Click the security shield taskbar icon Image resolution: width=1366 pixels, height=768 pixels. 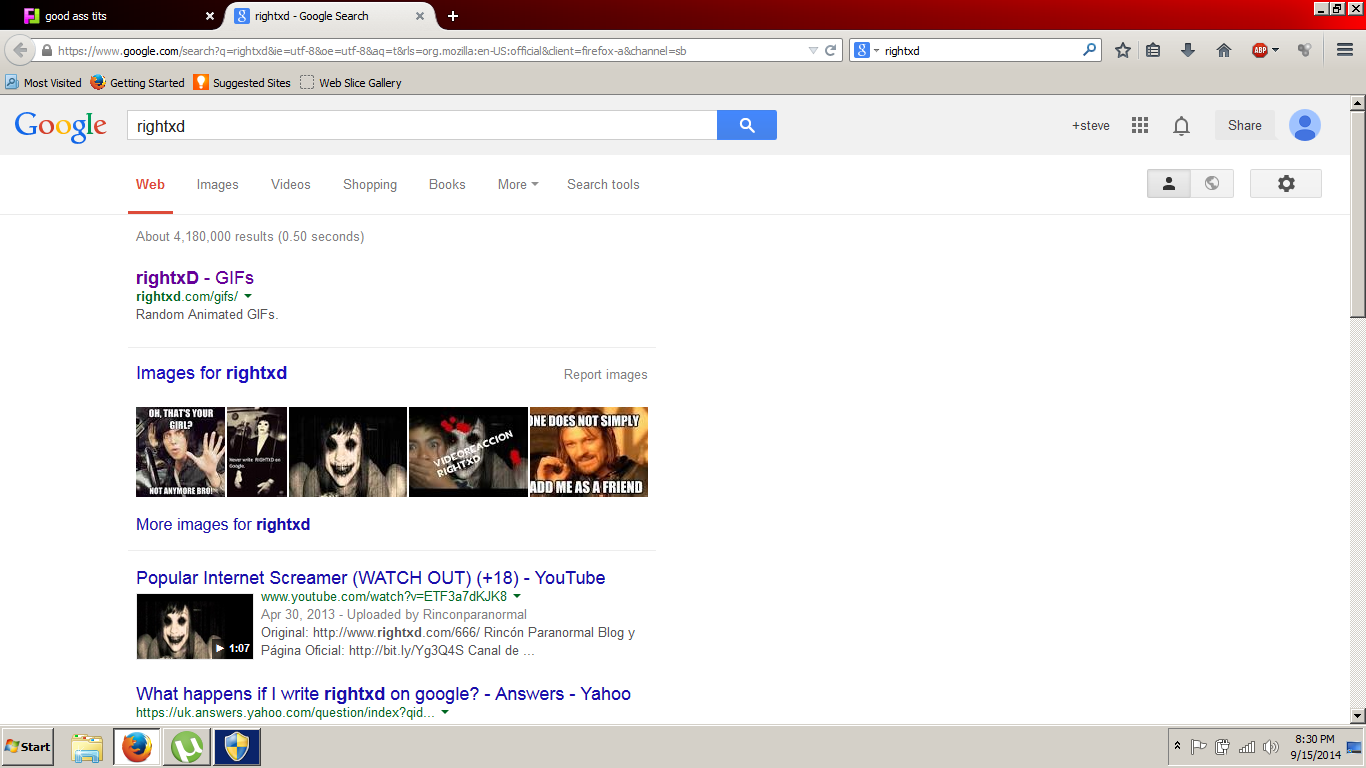tap(237, 747)
